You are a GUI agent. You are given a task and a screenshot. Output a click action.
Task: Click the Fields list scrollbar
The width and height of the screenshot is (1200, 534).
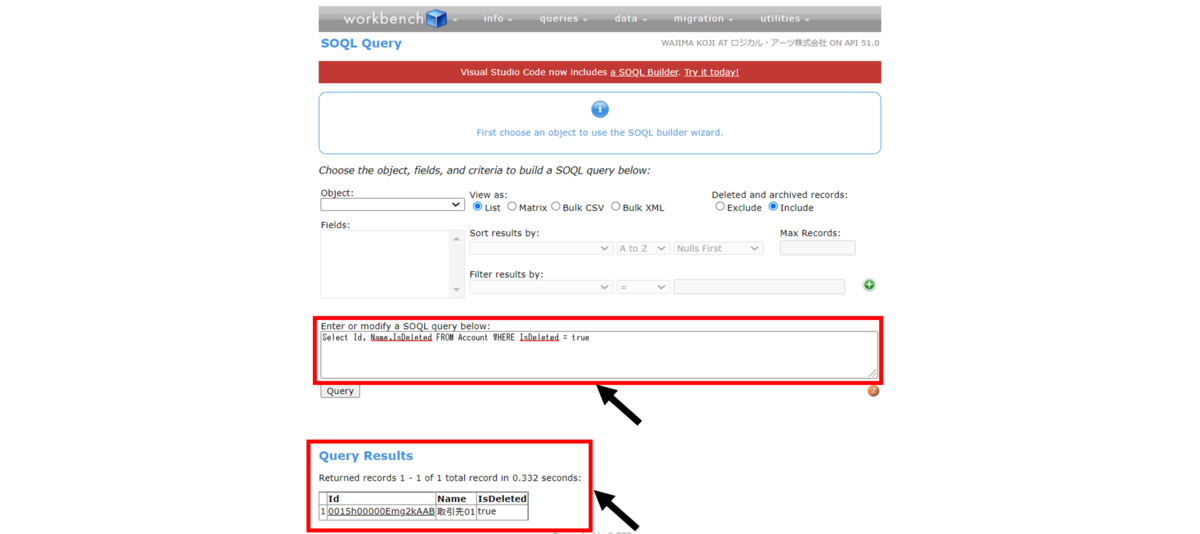458,264
